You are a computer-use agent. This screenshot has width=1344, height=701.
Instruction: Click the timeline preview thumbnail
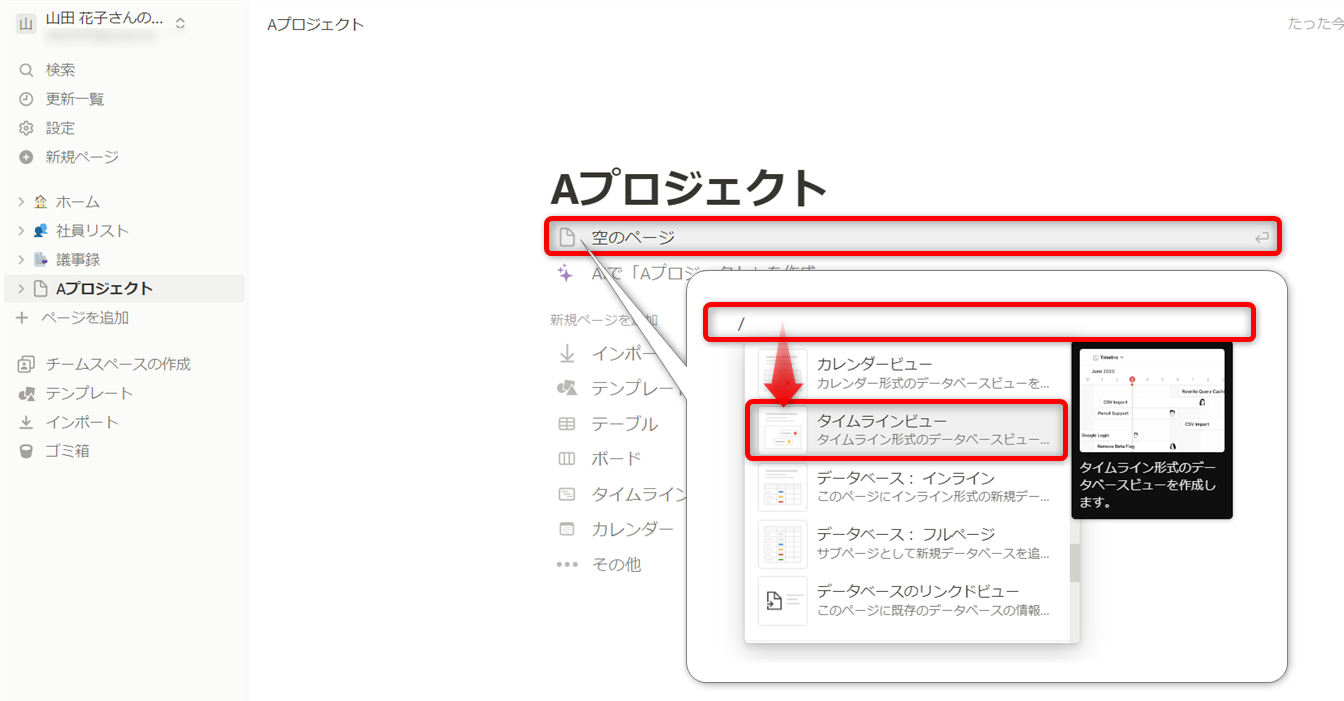(1152, 401)
